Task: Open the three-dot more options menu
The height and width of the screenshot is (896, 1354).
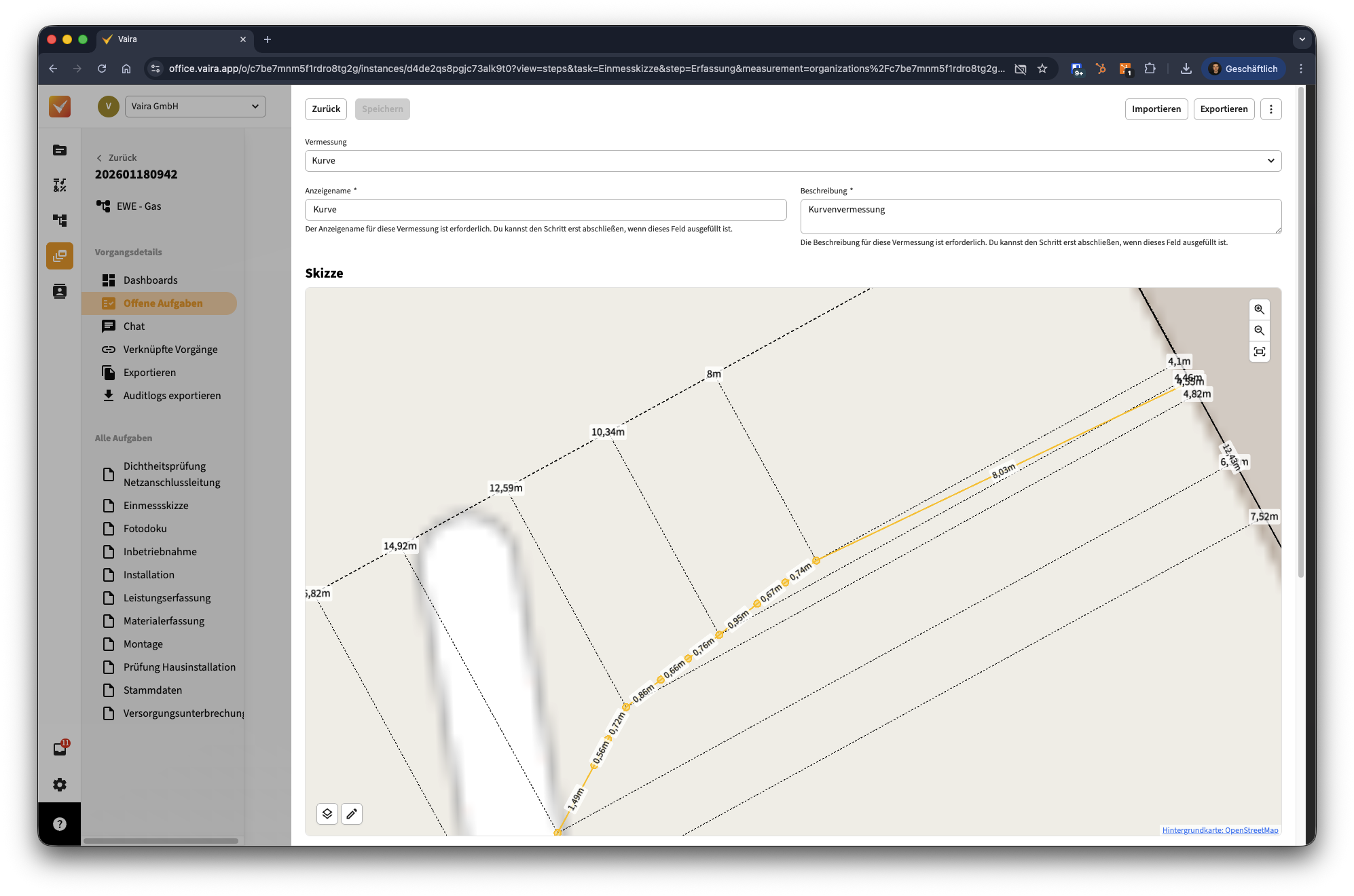Action: pyautogui.click(x=1270, y=109)
